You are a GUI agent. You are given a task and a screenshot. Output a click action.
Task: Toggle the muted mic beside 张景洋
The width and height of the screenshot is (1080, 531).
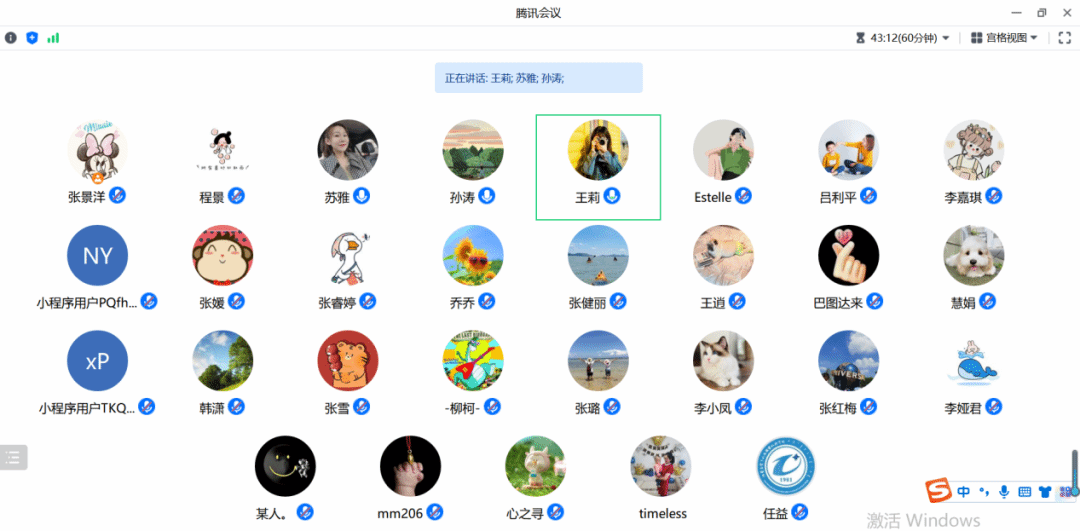117,195
